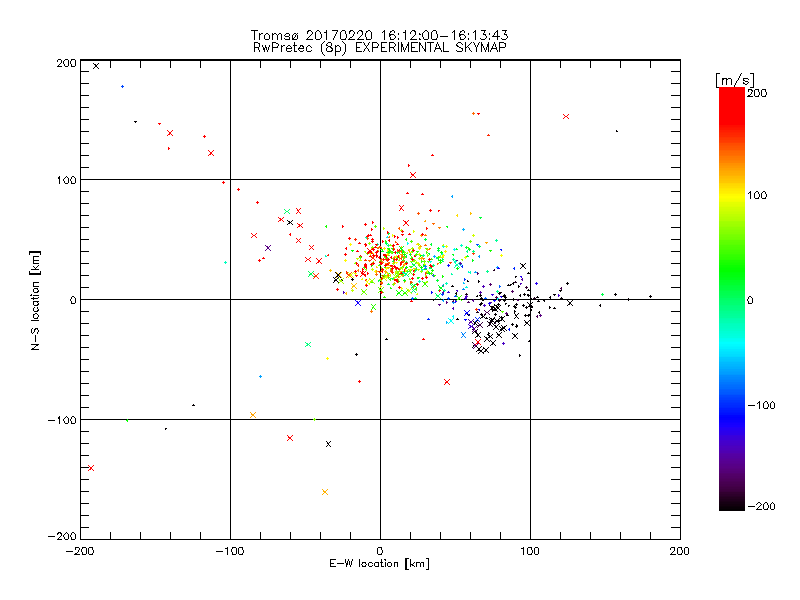The width and height of the screenshot is (800, 600).
Task: Click the title line 'Tromsø 20170220 16:12:00-16:13:43'
Action: (379, 35)
